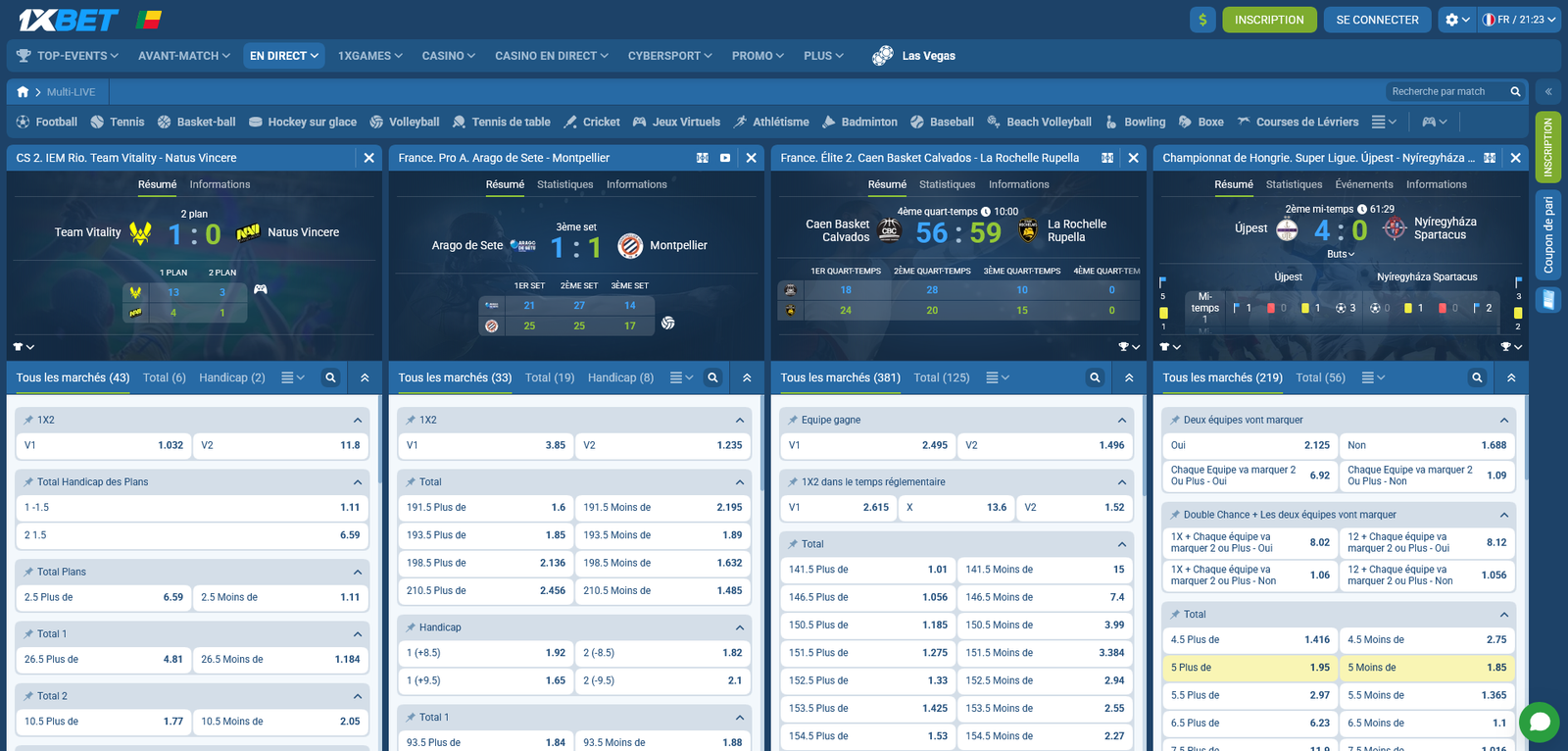Select Montpellier V2 odds 1.235
This screenshot has height=751, width=1568.
pos(663,445)
